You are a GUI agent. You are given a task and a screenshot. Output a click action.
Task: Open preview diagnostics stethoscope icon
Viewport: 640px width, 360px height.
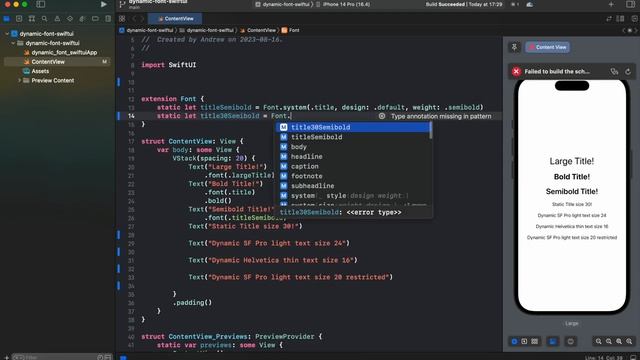point(614,71)
